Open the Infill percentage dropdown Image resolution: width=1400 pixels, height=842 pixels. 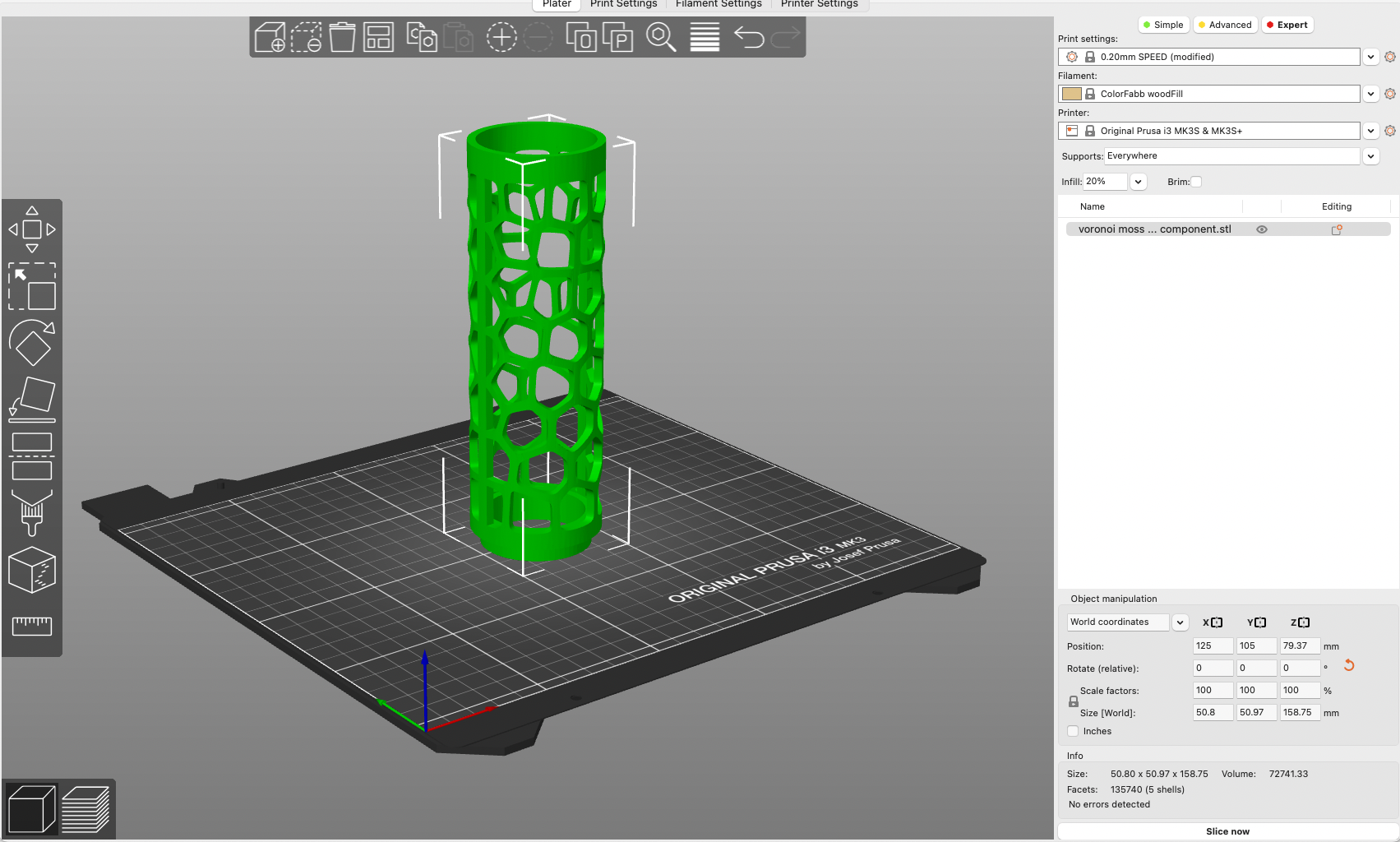pyautogui.click(x=1138, y=181)
